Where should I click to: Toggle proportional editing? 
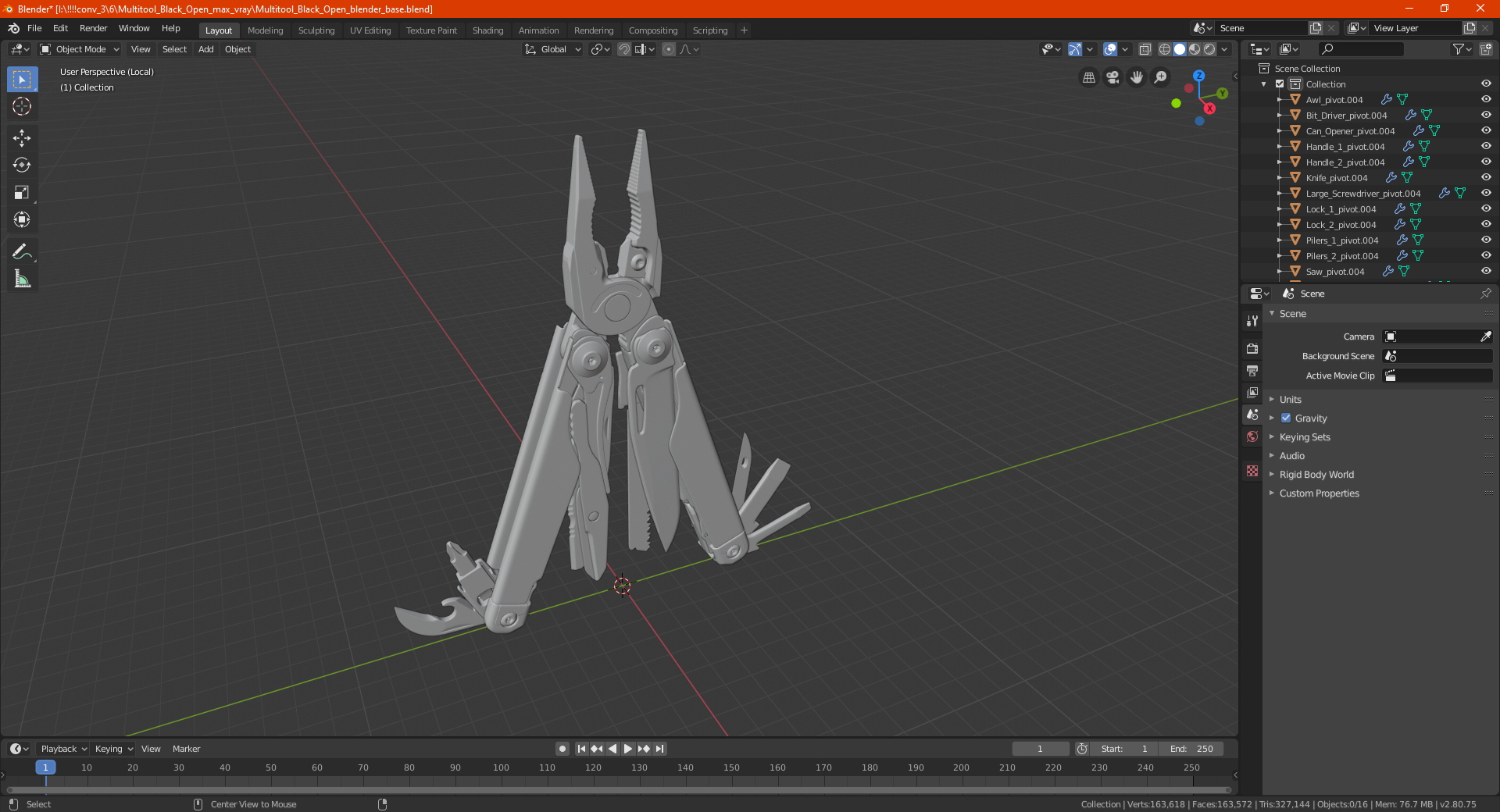(669, 49)
